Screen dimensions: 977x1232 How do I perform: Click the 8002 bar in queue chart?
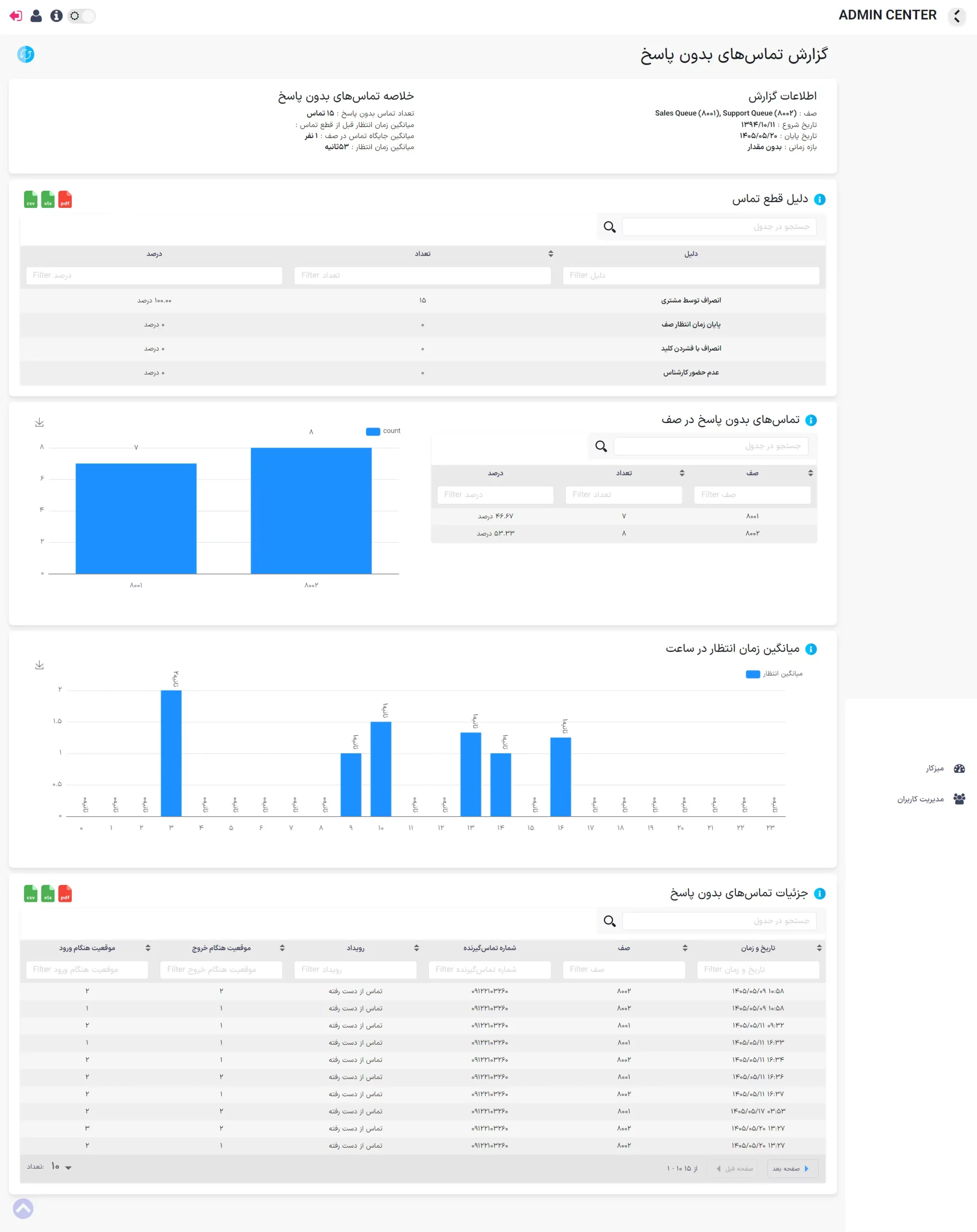pos(311,510)
